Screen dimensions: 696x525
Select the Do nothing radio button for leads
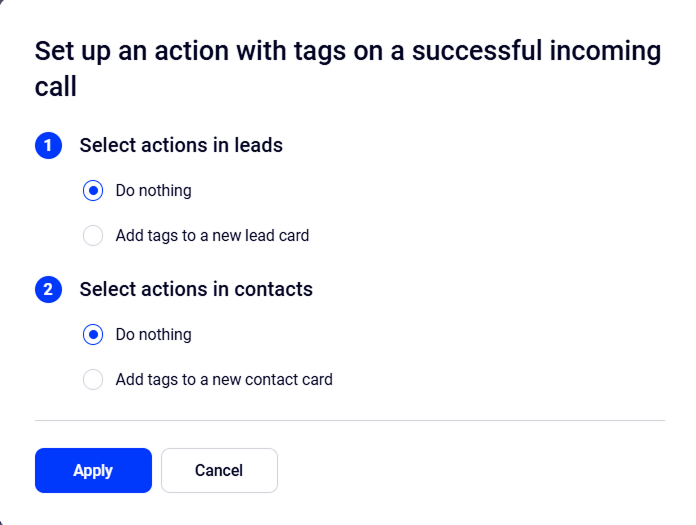pos(93,191)
